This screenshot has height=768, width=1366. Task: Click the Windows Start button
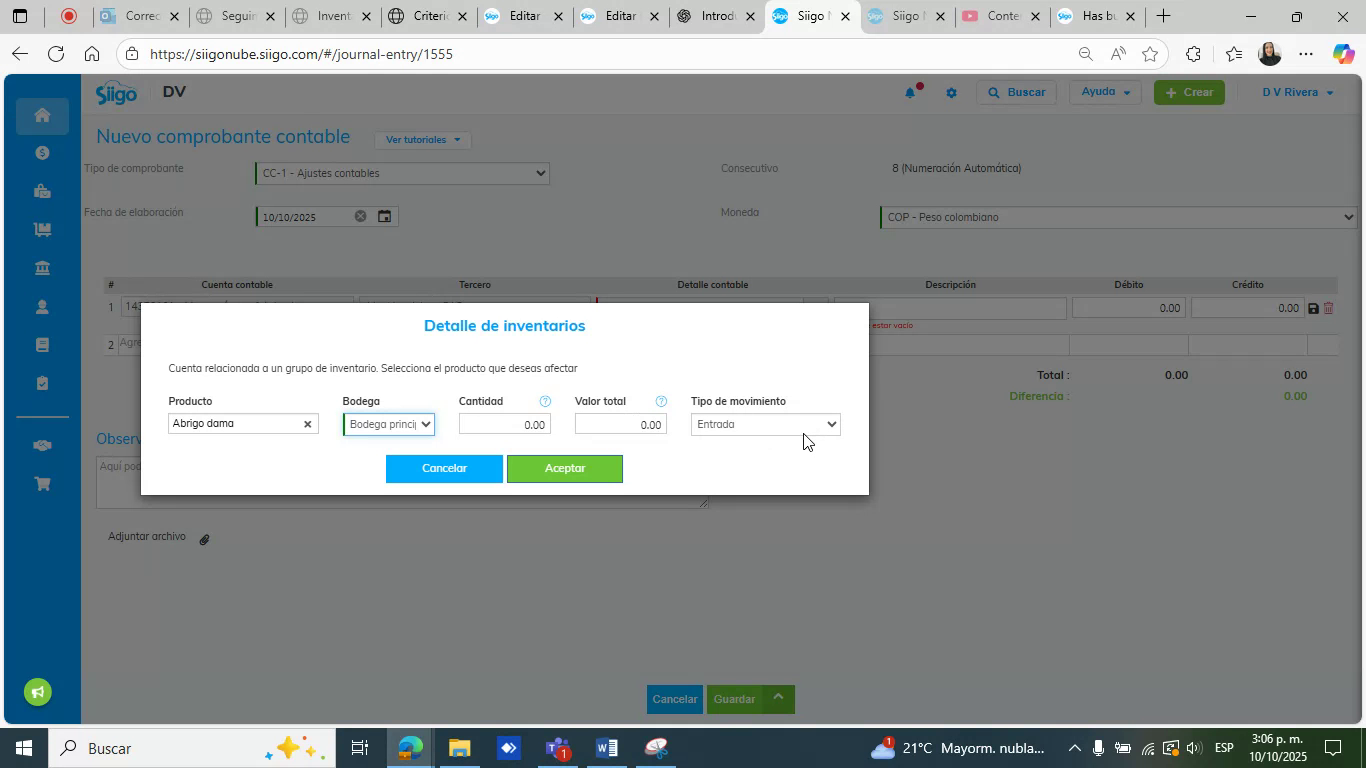pos(23,748)
